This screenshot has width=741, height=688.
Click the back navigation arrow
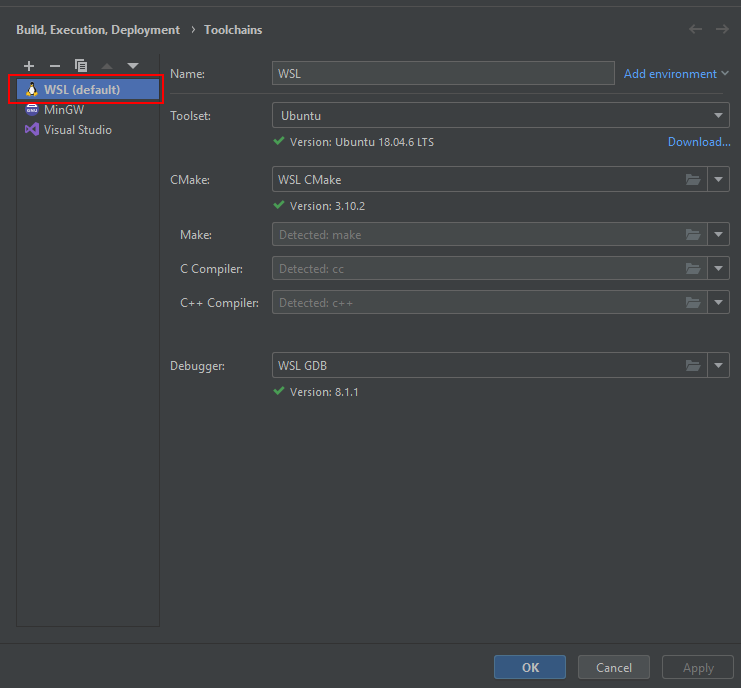696,29
